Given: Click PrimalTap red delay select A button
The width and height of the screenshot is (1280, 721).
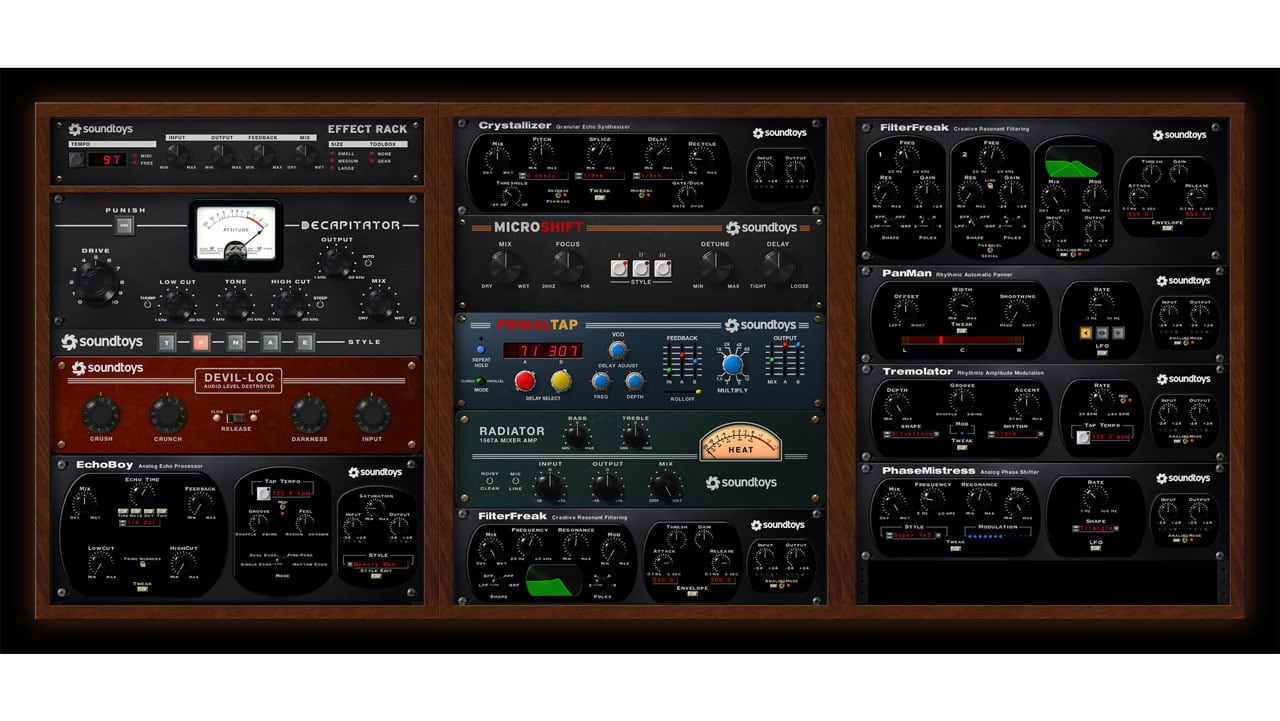Looking at the screenshot, I should [525, 381].
